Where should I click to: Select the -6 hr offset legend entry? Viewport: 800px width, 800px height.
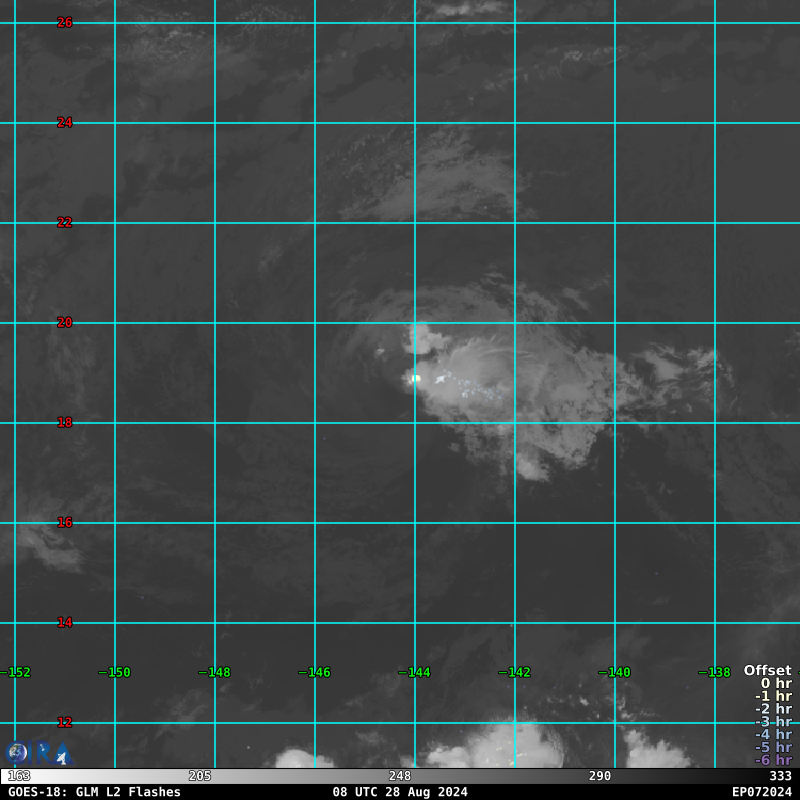[x=772, y=760]
